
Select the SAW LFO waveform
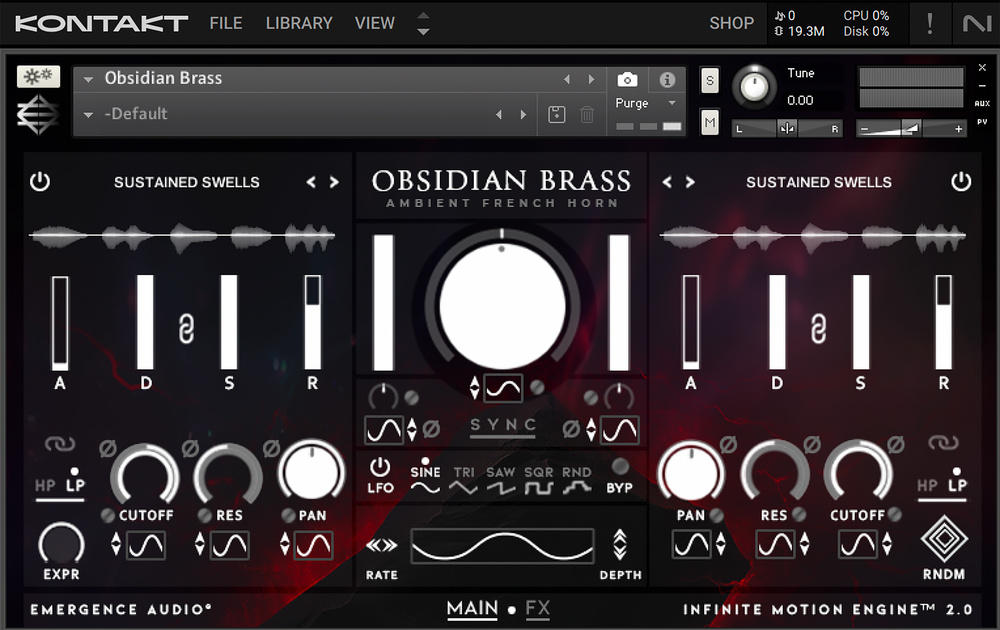(x=501, y=480)
